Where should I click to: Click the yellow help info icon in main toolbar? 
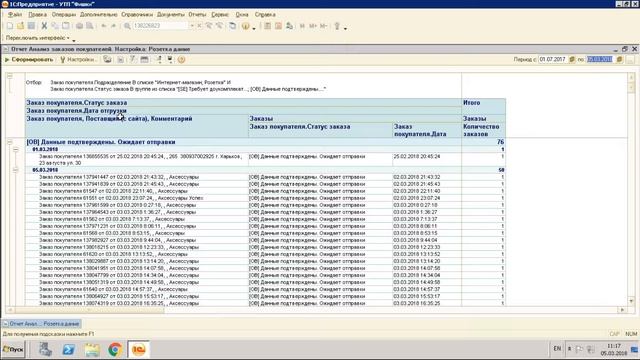(245, 26)
